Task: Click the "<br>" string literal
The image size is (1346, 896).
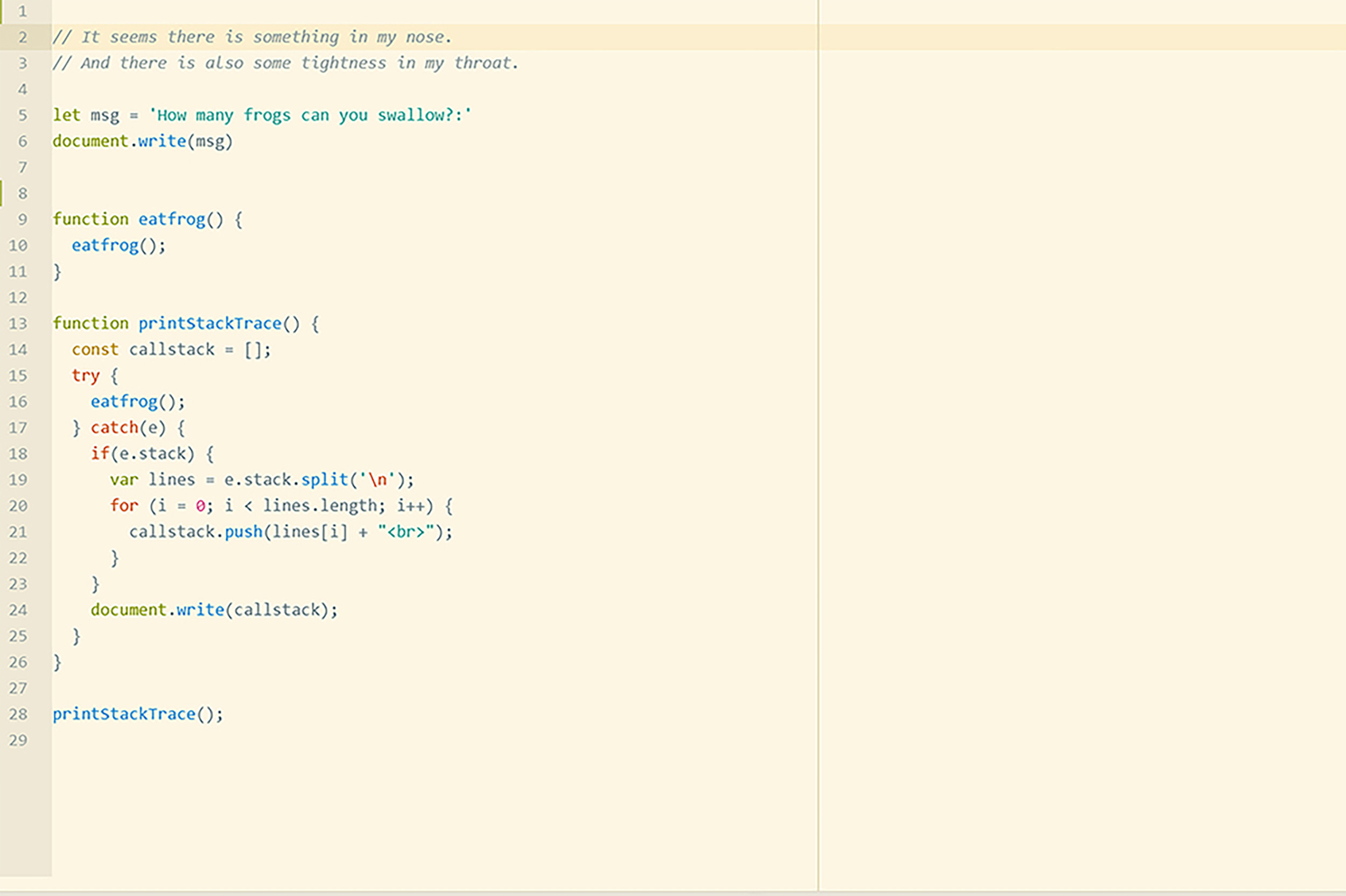Action: click(x=406, y=532)
